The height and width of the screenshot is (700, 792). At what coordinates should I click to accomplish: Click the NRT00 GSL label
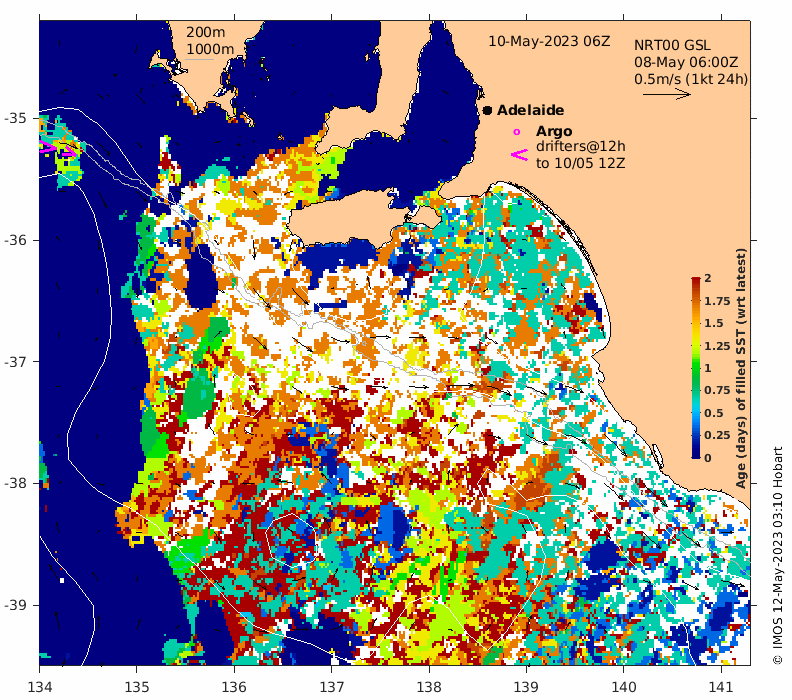672,45
